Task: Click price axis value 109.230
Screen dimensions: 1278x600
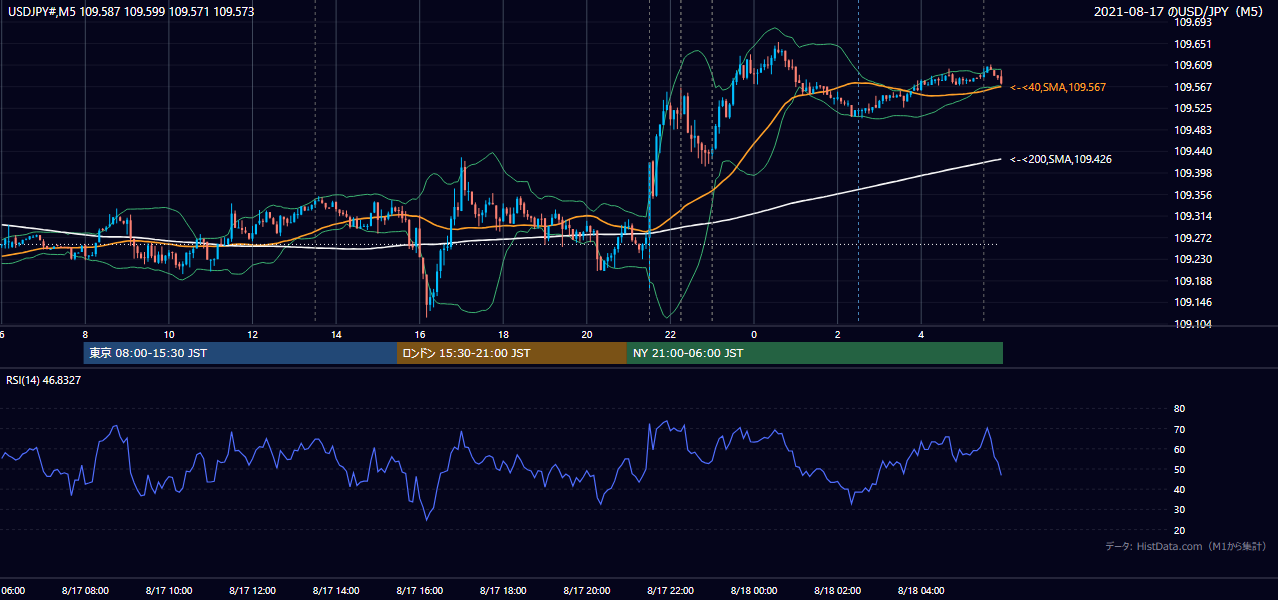Action: click(x=1192, y=259)
